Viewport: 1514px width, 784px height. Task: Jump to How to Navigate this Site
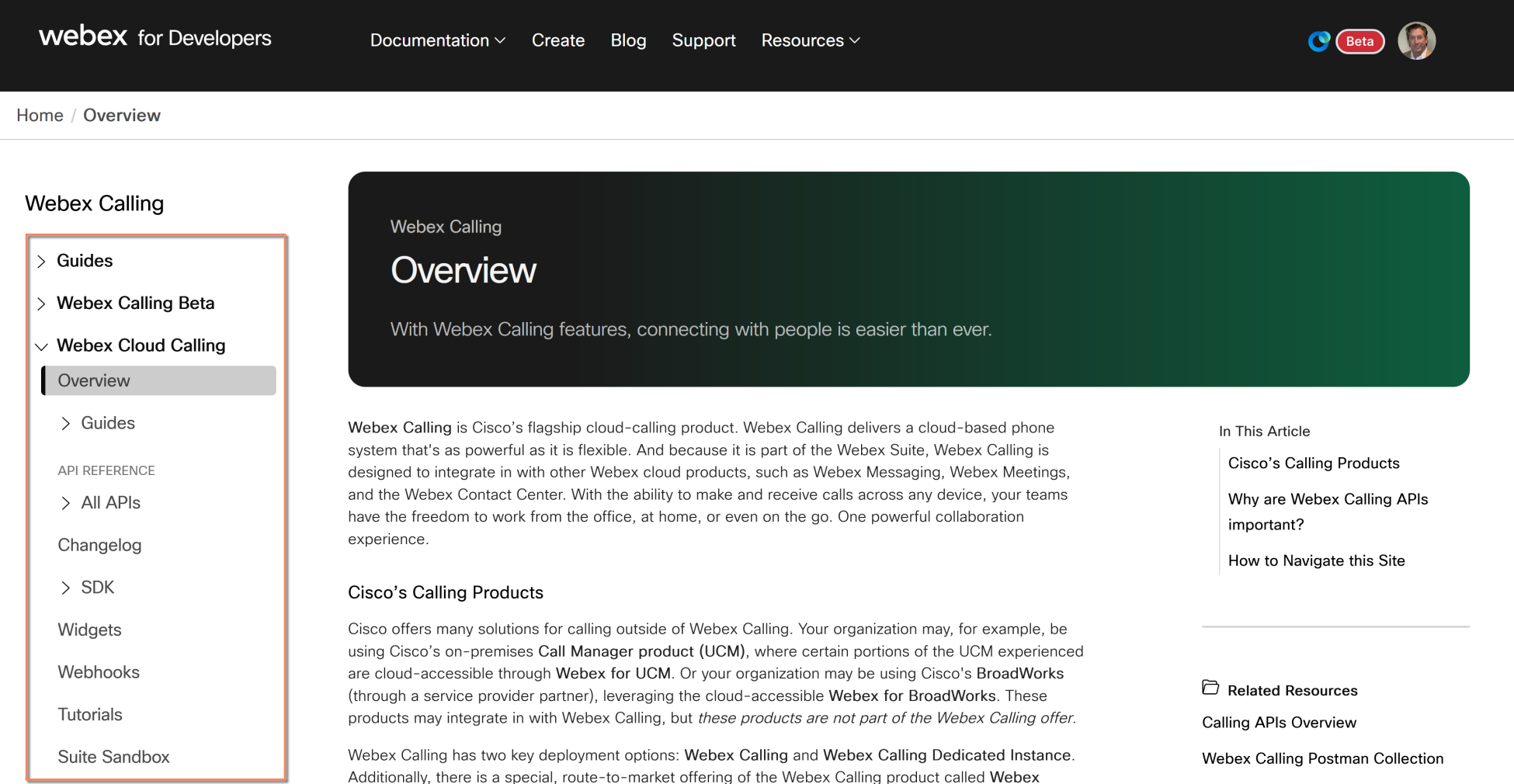point(1316,560)
